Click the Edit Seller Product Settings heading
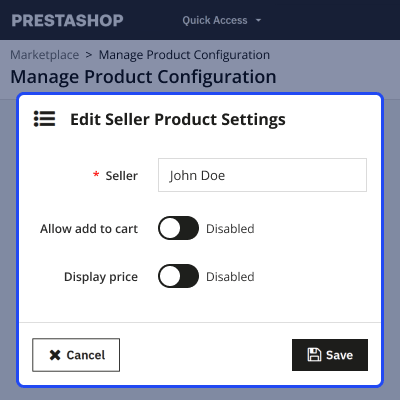This screenshot has width=400, height=400. click(x=178, y=120)
